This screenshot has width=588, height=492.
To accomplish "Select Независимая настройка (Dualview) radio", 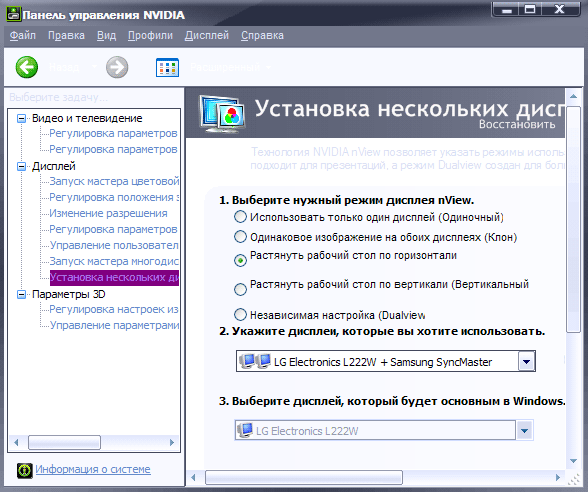I will click(240, 315).
